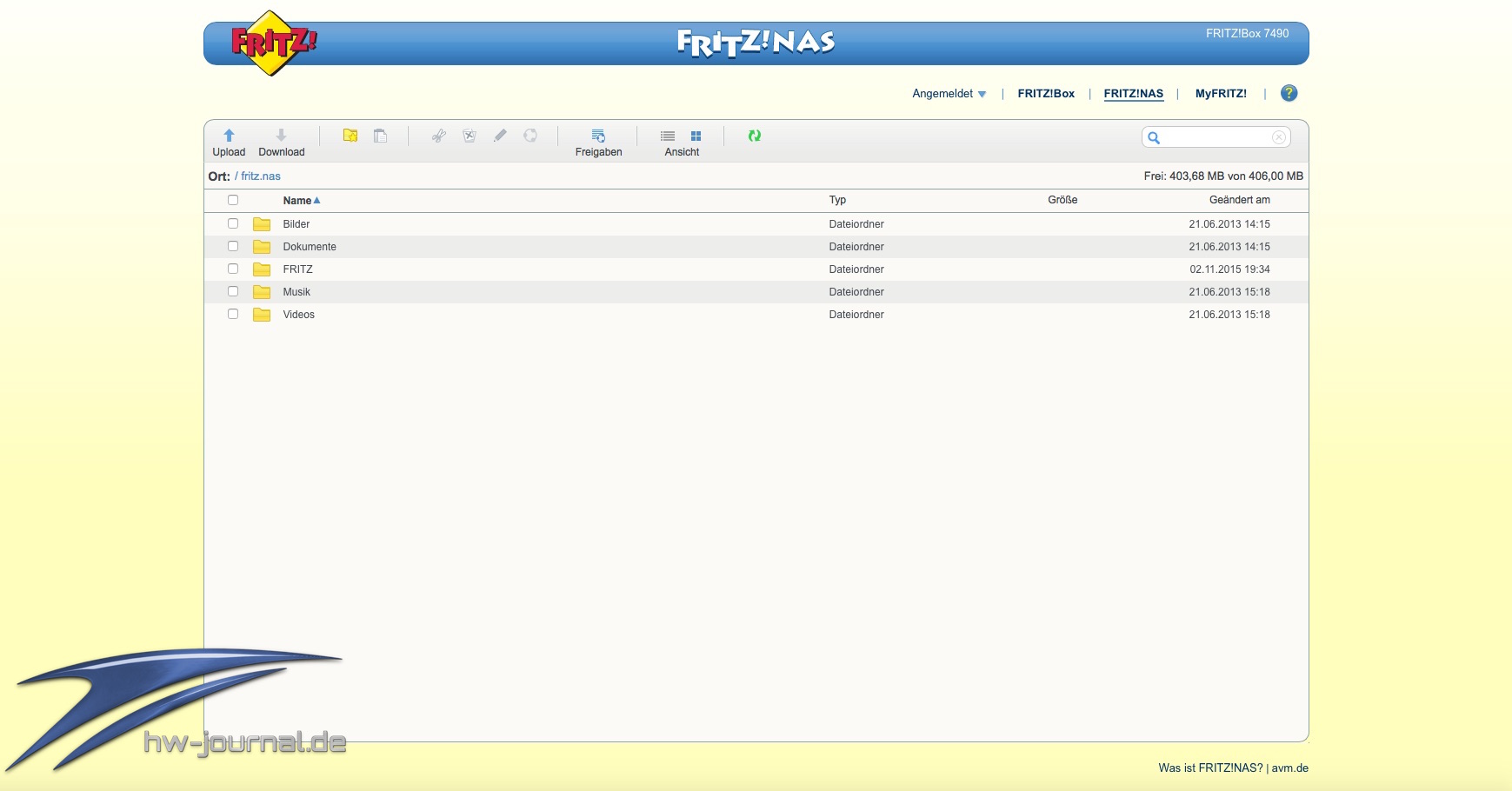Click the Videos folder icon

[x=262, y=315]
